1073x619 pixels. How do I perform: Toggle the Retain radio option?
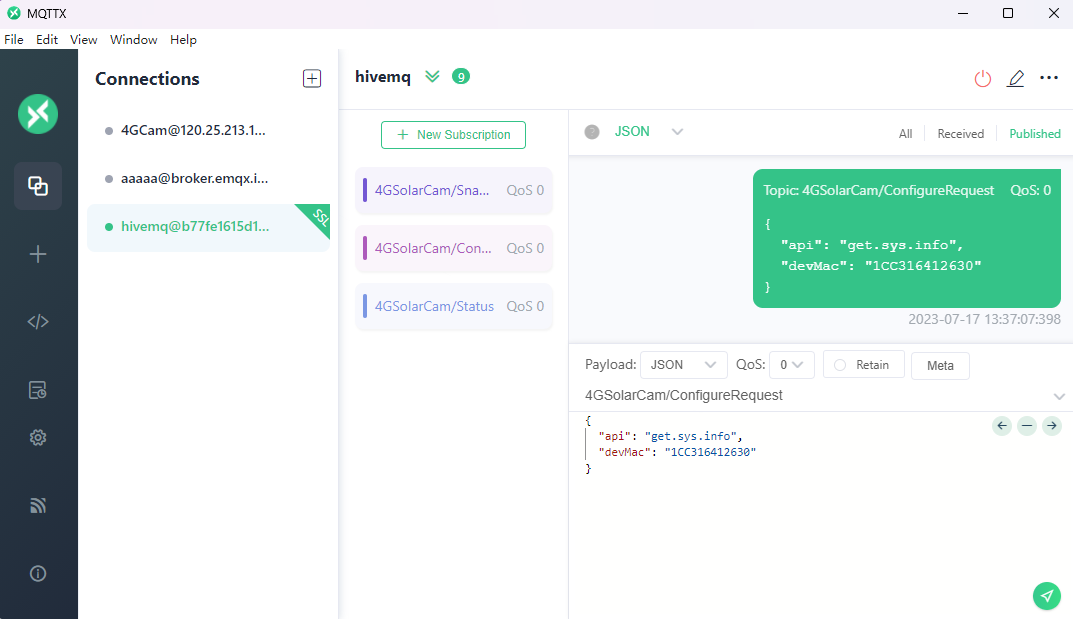(x=864, y=365)
